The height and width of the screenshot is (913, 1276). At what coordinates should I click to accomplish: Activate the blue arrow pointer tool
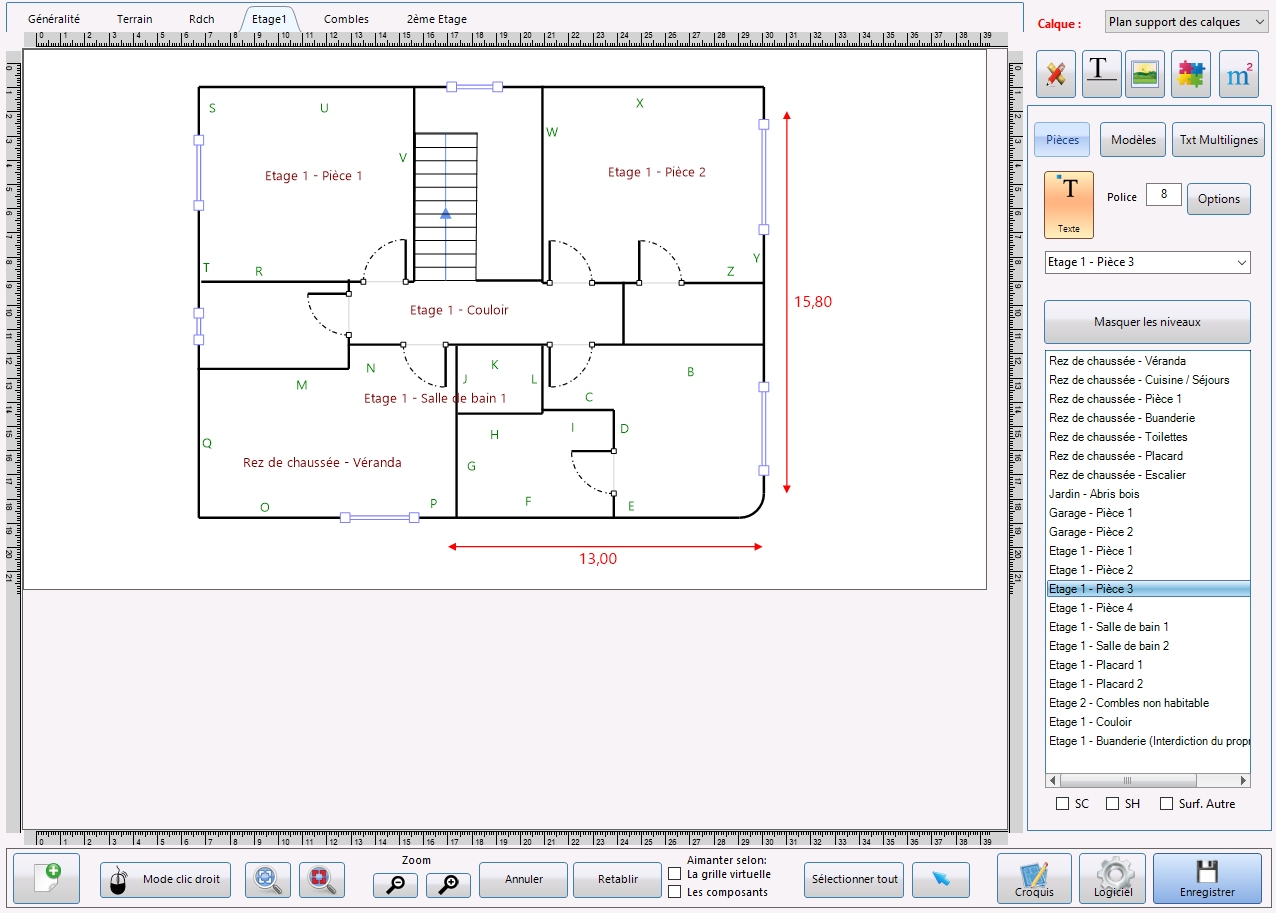pos(940,879)
